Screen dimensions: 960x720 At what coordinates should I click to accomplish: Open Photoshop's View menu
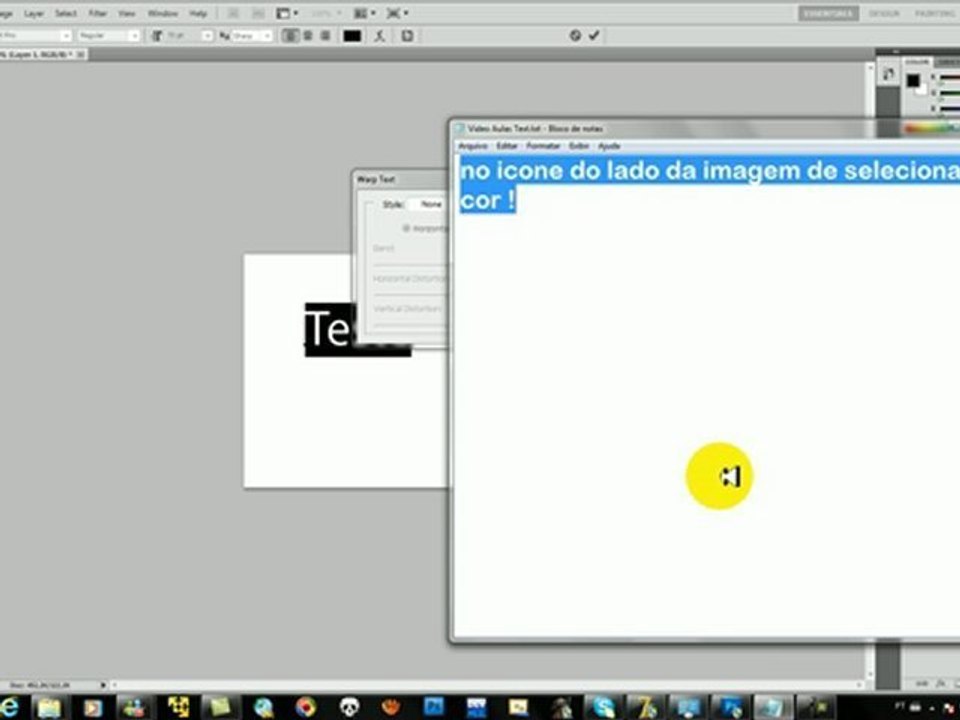click(x=127, y=13)
